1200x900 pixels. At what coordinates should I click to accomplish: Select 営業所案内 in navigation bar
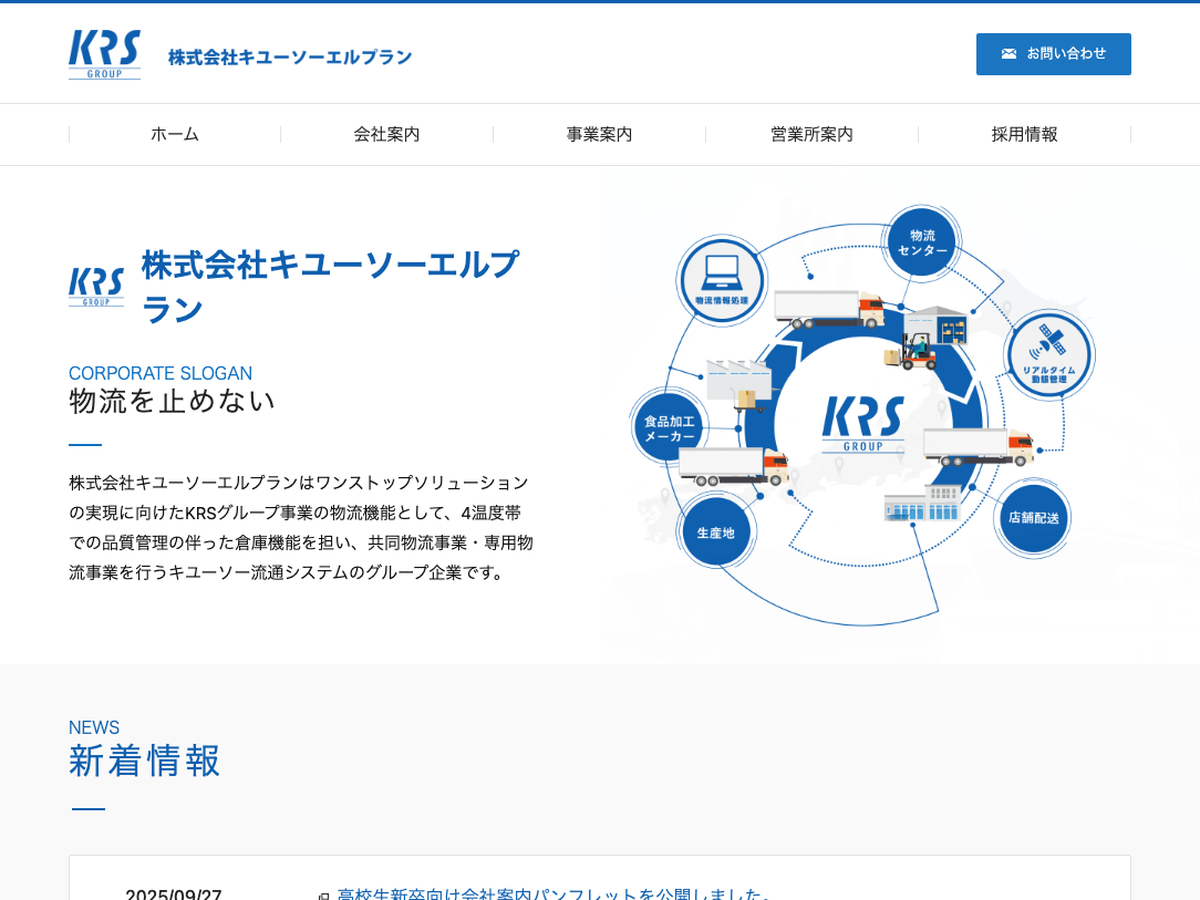pyautogui.click(x=811, y=134)
